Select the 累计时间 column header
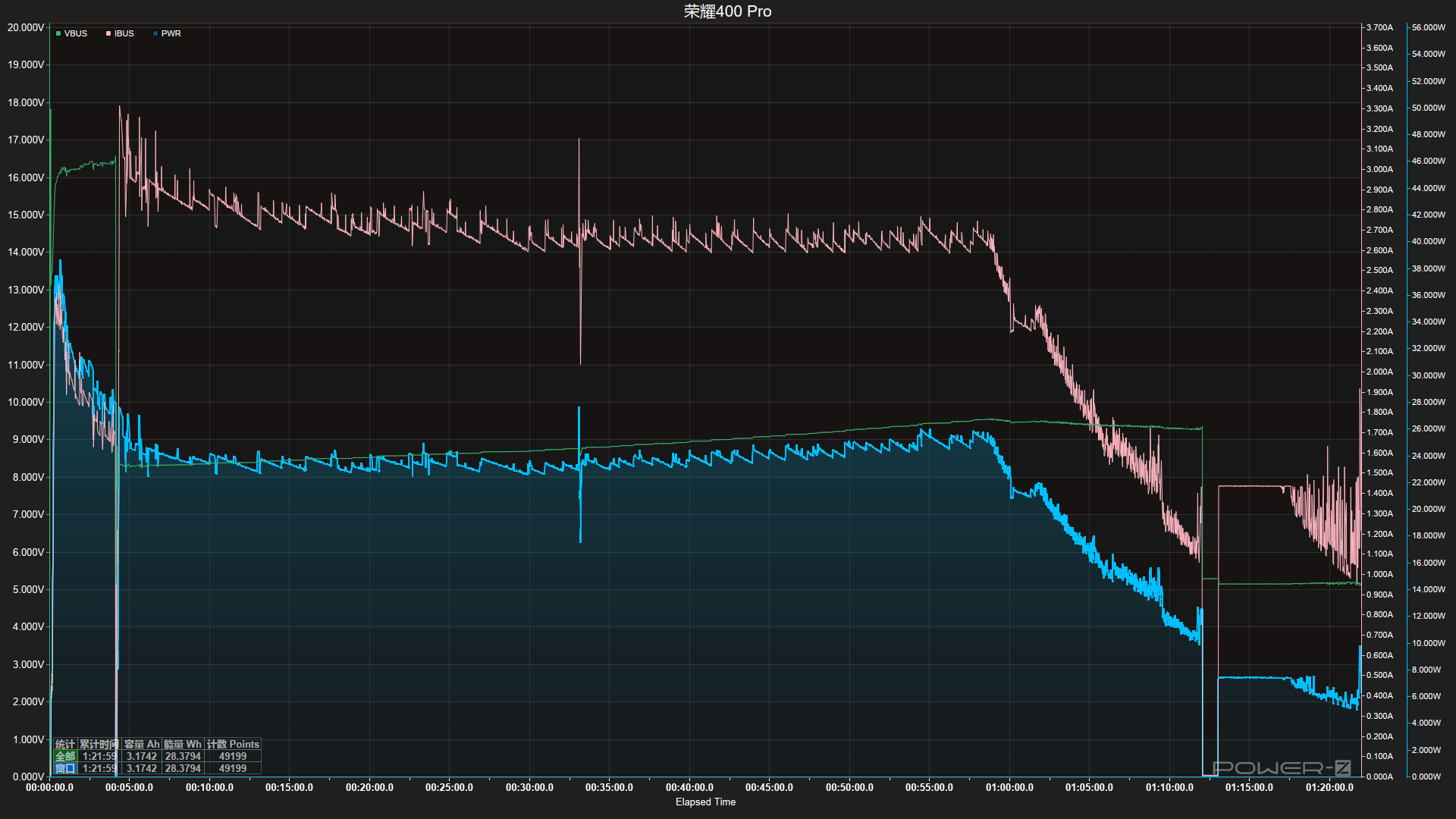 click(99, 745)
